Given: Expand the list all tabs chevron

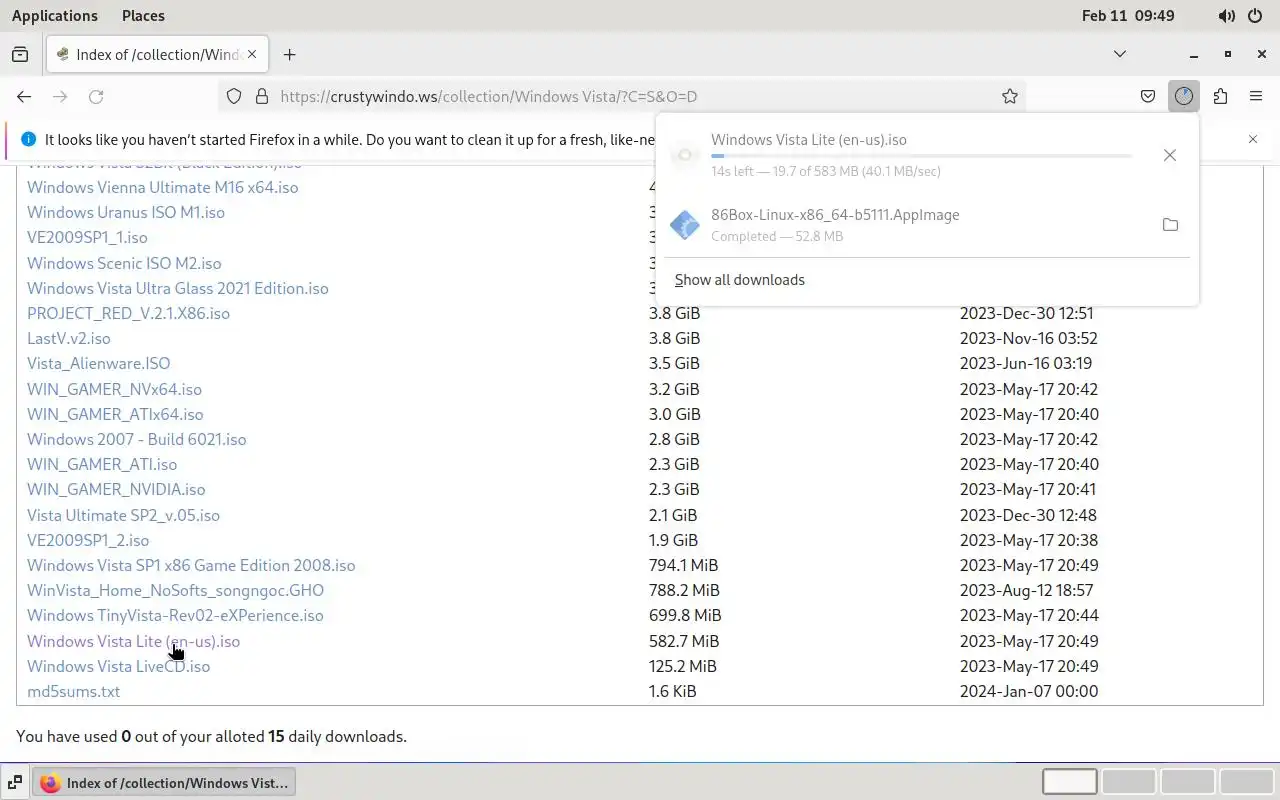Looking at the screenshot, I should 1120,54.
